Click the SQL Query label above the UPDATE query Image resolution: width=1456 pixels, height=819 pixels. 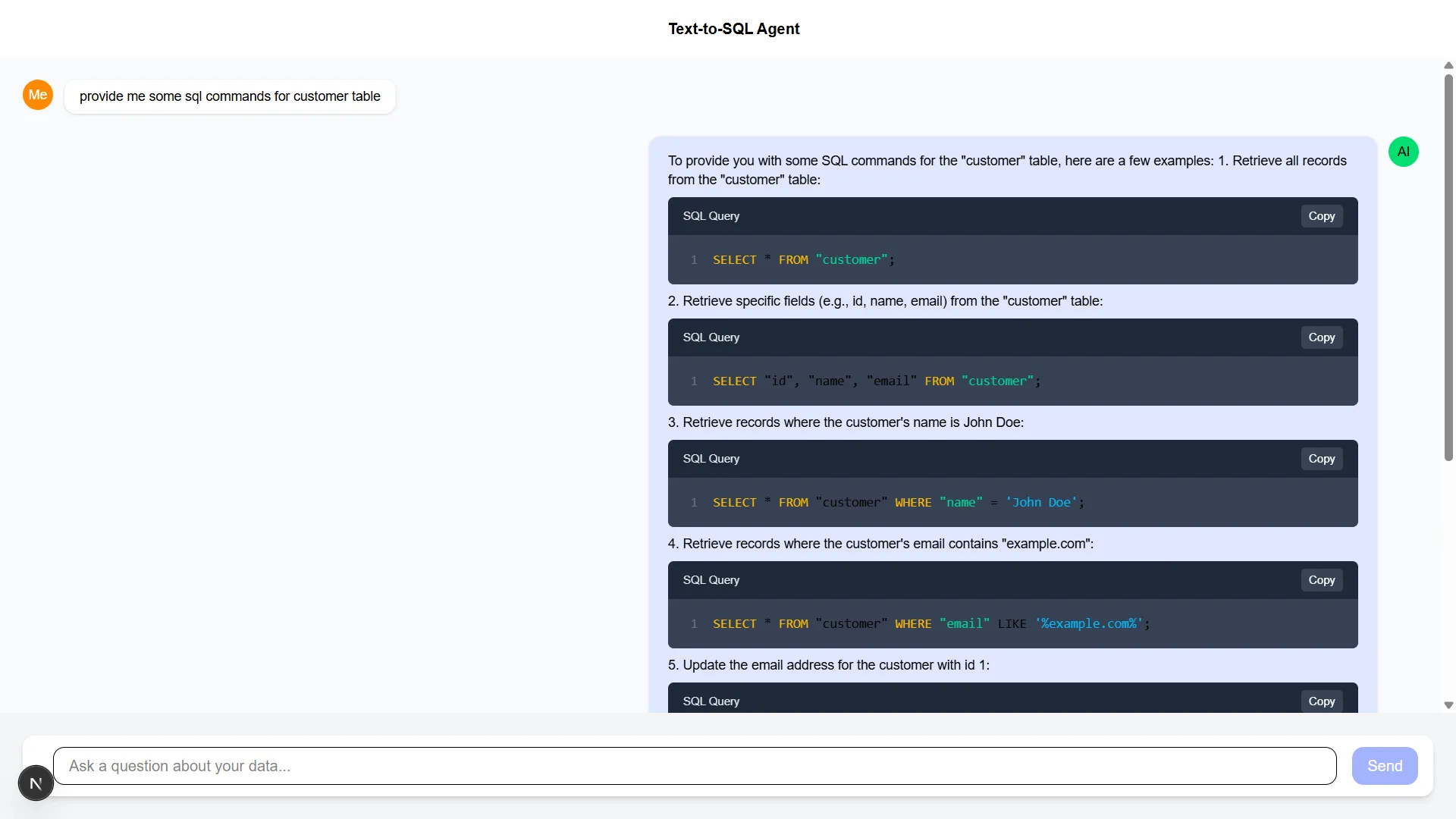point(711,701)
